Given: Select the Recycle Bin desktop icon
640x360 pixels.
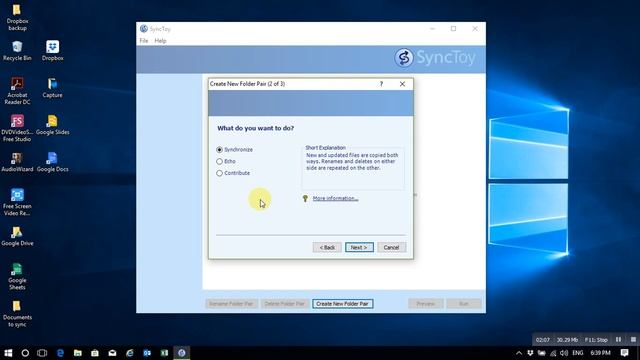Looking at the screenshot, I should [x=17, y=51].
